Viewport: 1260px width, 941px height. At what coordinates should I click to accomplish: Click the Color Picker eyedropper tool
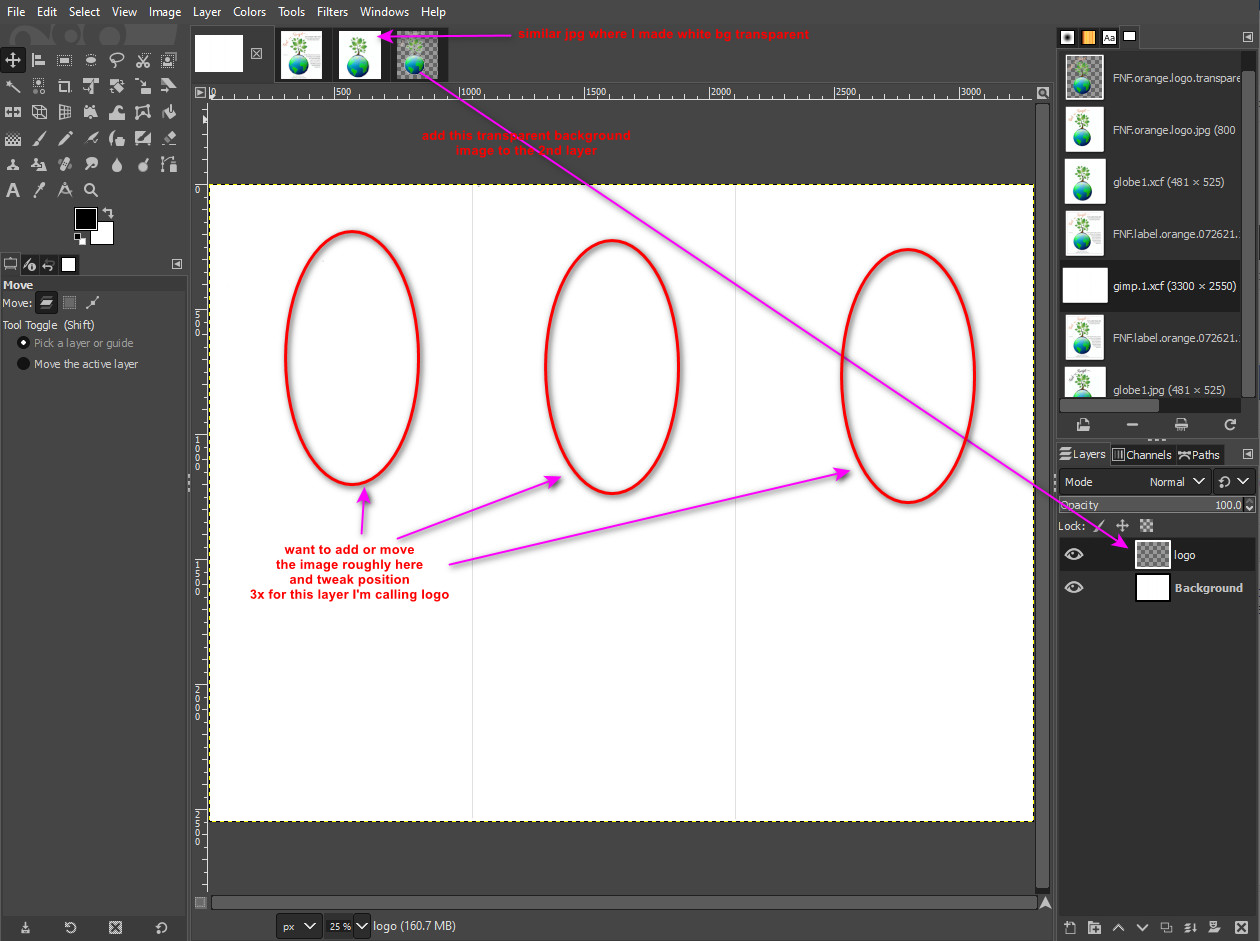click(x=39, y=190)
